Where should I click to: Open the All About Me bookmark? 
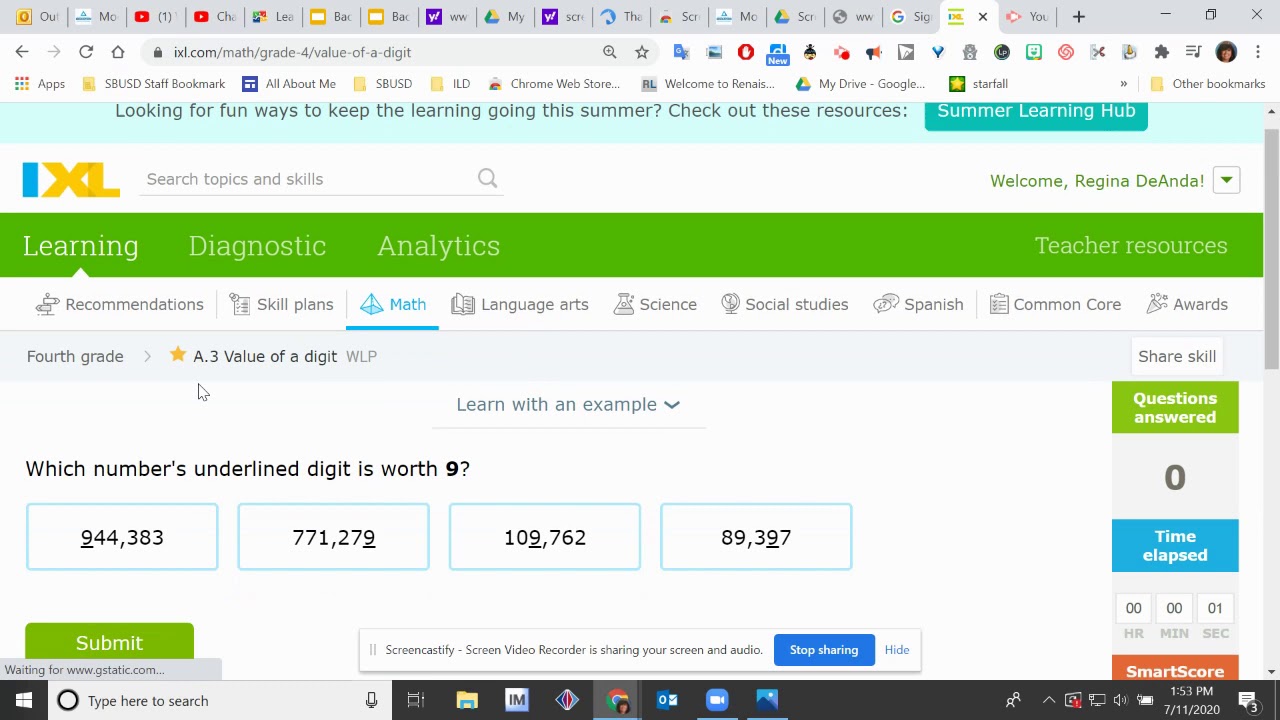[x=289, y=84]
